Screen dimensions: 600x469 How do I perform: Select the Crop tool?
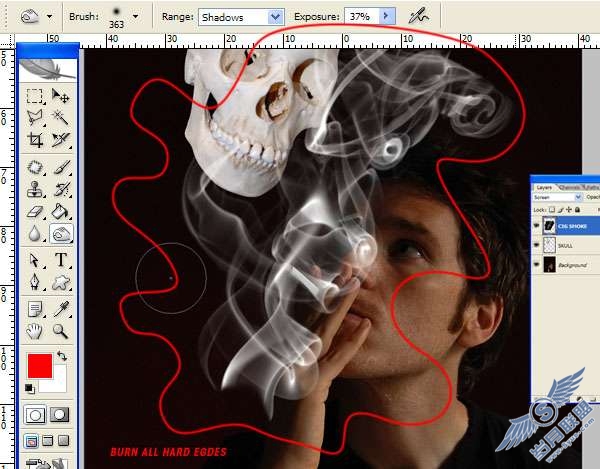[x=35, y=140]
